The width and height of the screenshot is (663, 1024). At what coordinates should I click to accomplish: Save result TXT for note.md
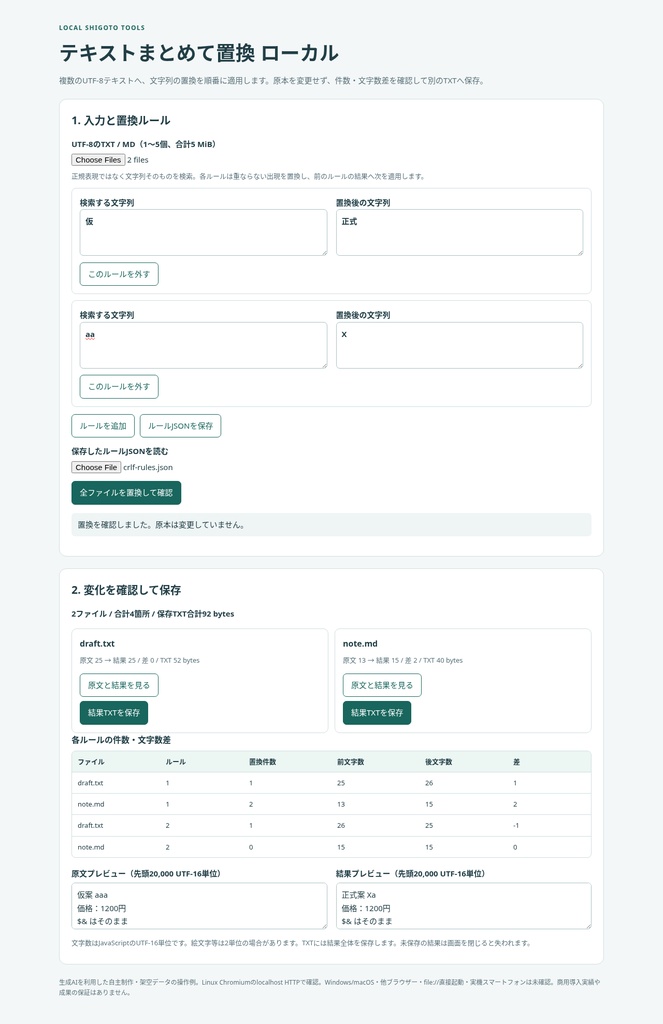click(377, 712)
